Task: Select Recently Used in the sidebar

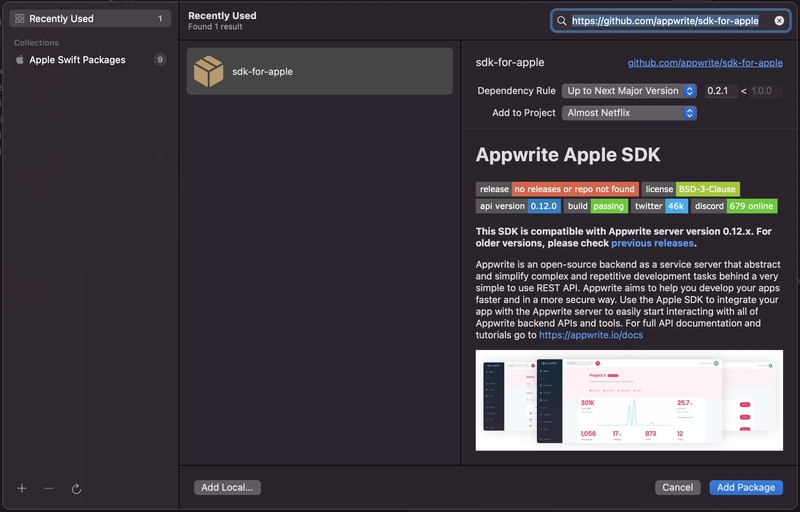Action: point(90,19)
